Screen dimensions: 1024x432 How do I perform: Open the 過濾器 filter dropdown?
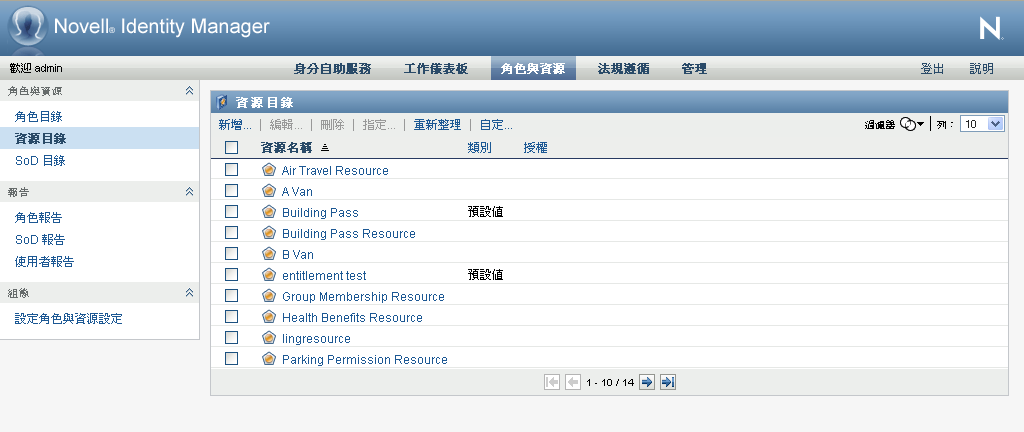912,124
